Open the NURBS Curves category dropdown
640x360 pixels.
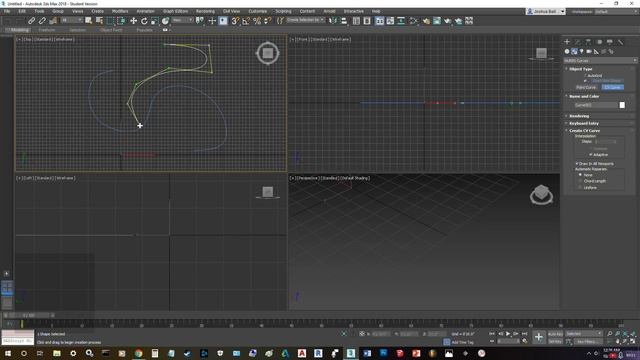click(600, 60)
